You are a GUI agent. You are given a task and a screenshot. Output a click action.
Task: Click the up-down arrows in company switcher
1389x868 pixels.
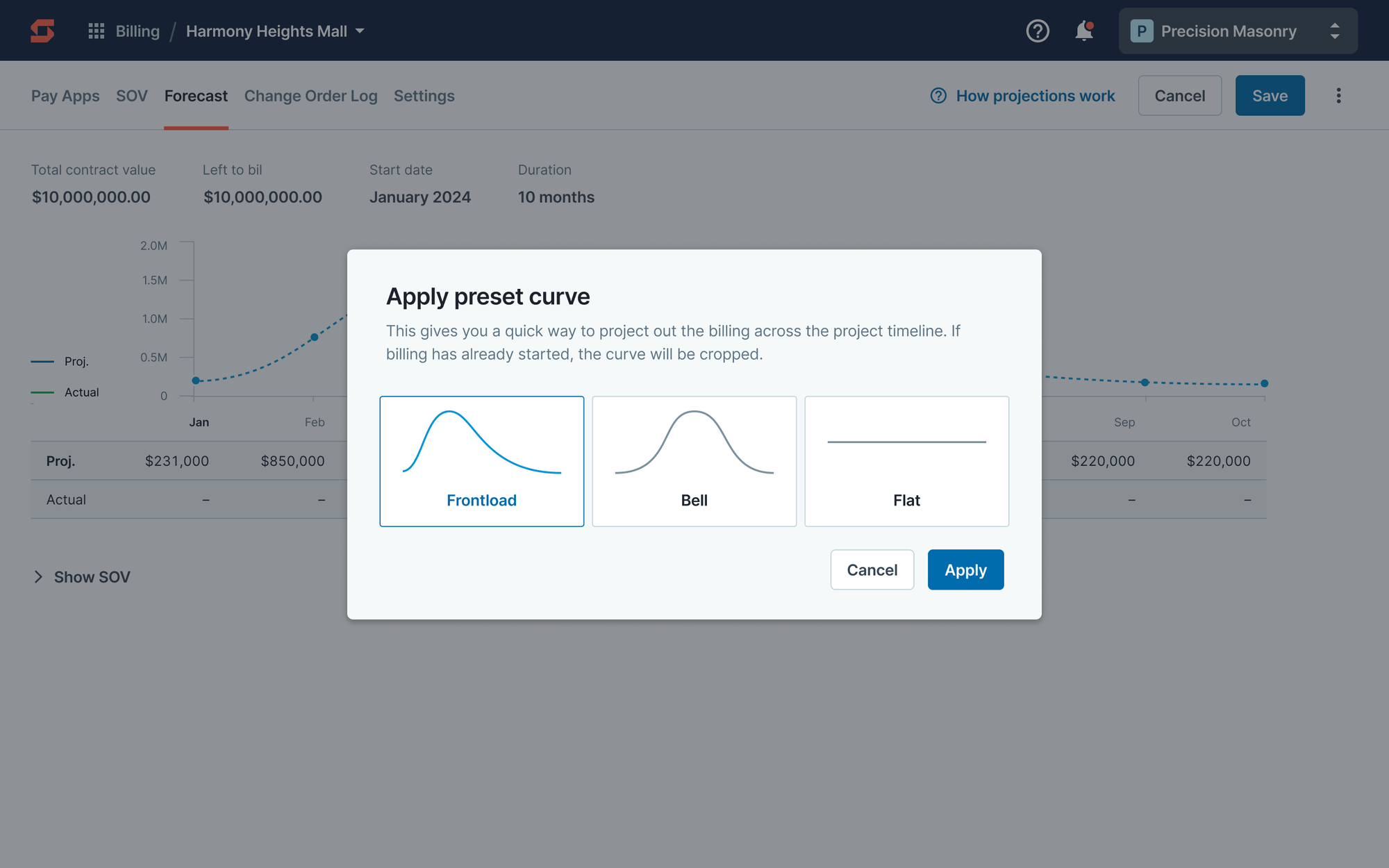click(1334, 31)
